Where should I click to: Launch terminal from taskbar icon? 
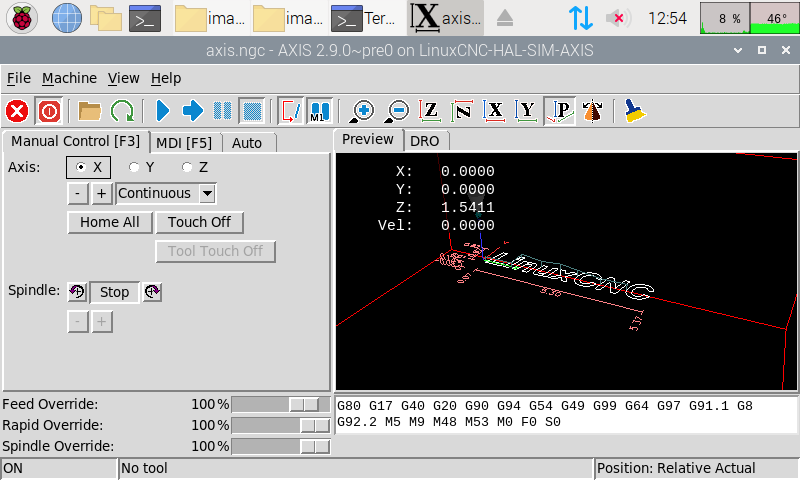tap(145, 18)
